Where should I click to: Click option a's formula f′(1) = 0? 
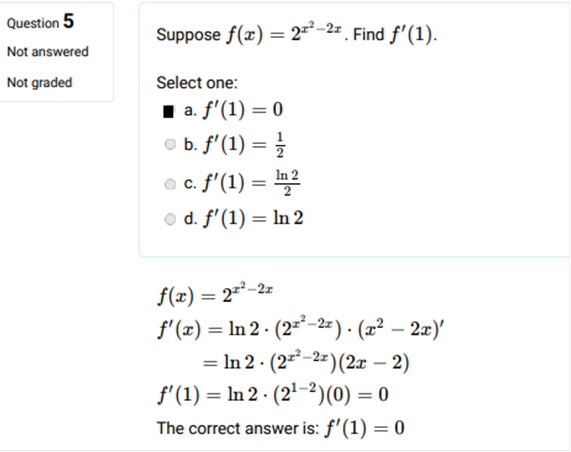[243, 109]
